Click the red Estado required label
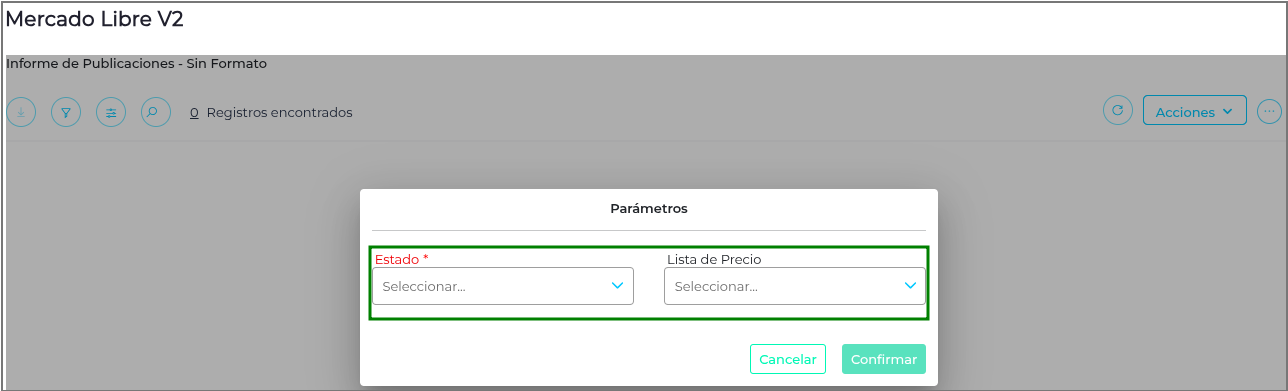 [401, 259]
